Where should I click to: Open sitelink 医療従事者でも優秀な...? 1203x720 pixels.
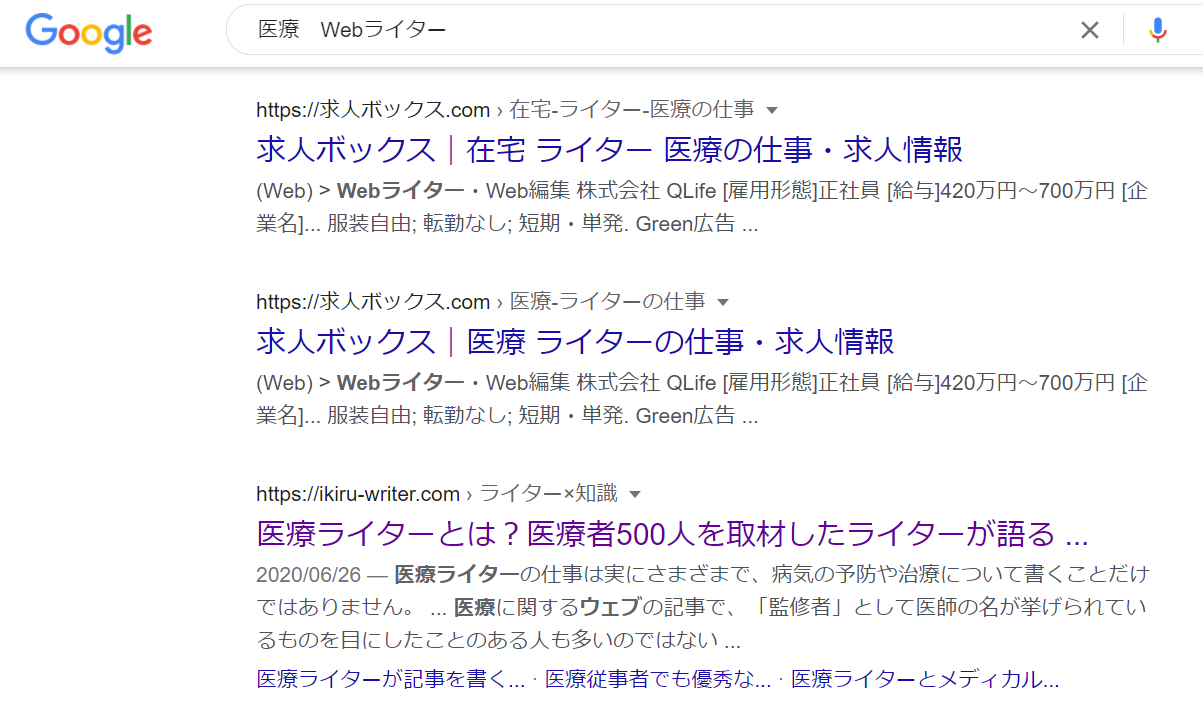(x=658, y=680)
